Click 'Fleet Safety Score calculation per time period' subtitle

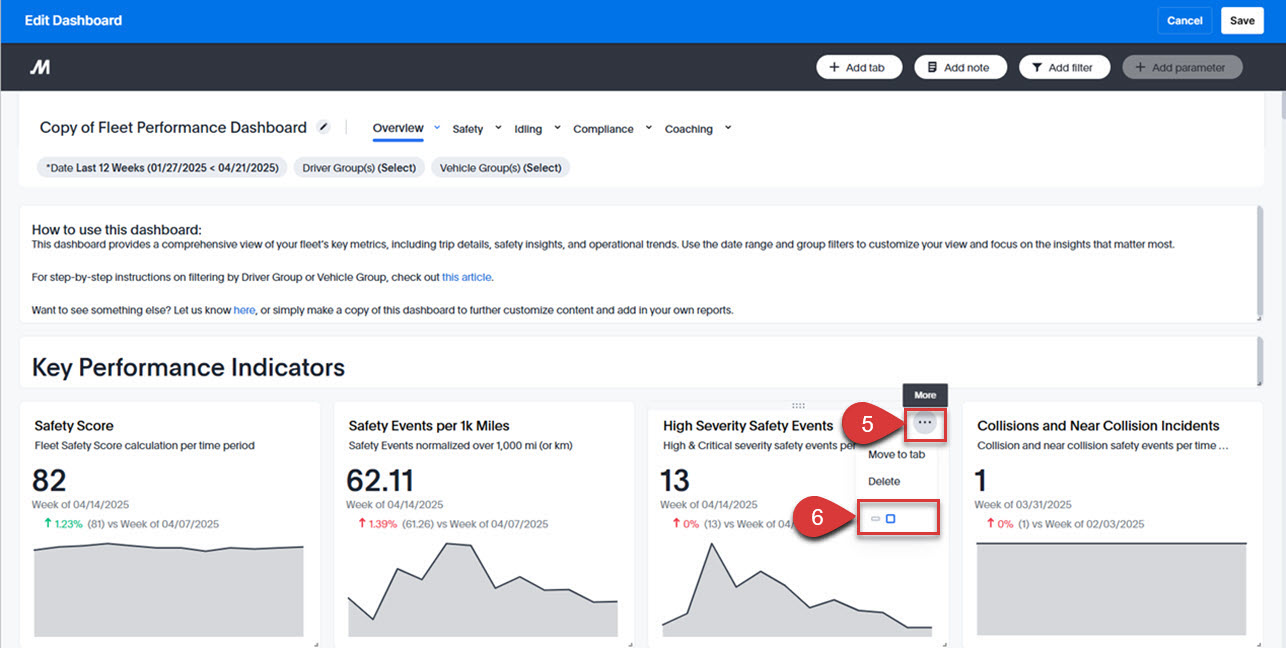coord(144,446)
